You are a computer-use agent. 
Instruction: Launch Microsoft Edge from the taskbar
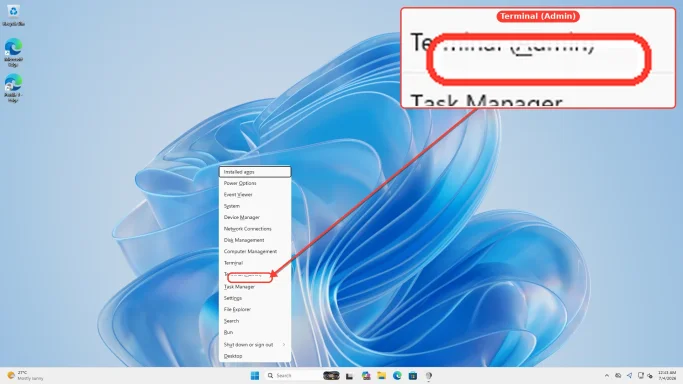pos(397,376)
